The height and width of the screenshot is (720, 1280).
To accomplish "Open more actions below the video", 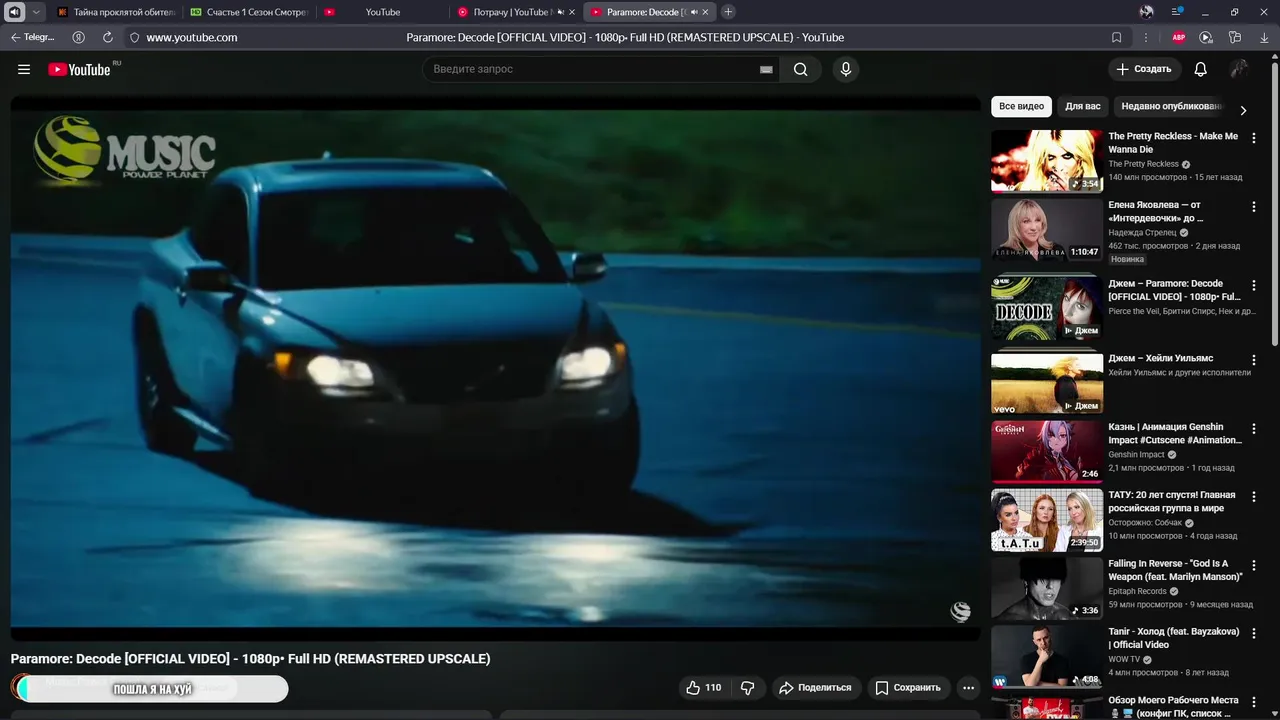I will 968,687.
